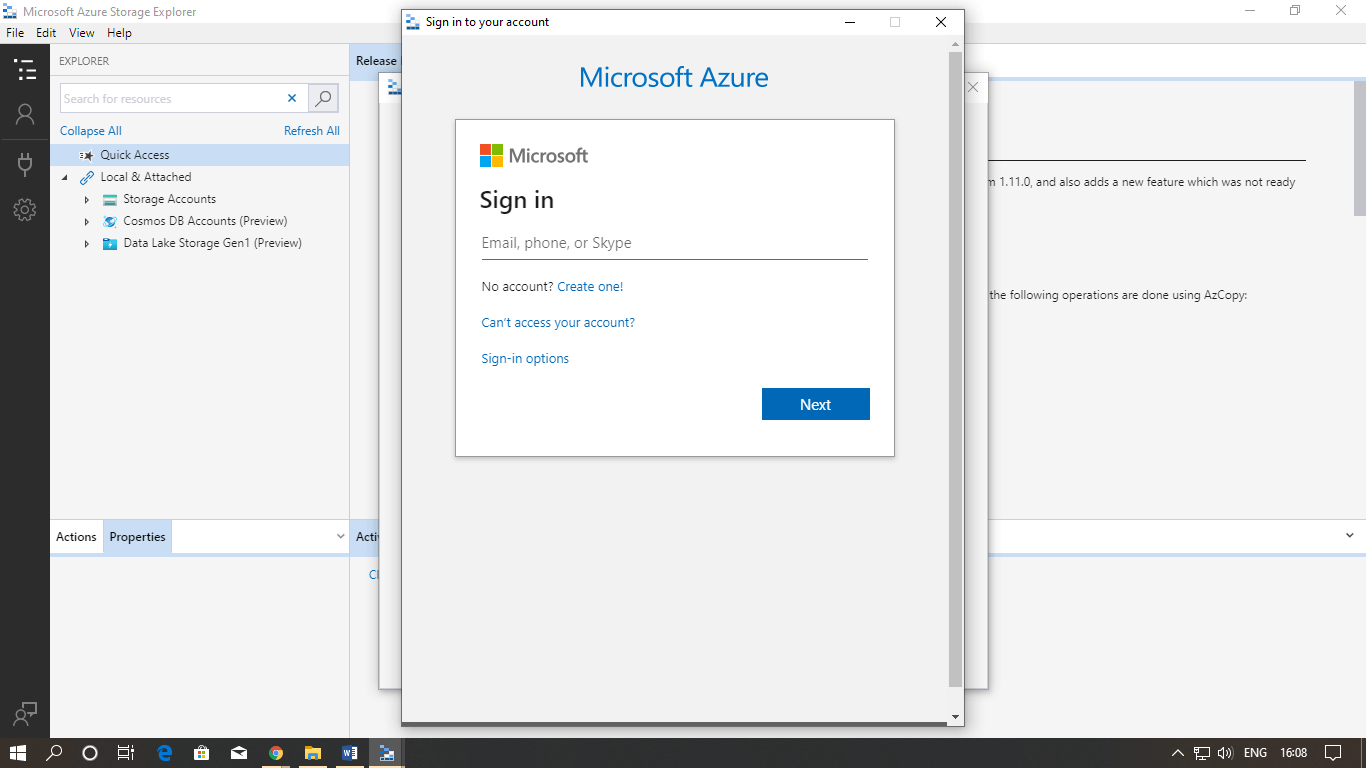The width and height of the screenshot is (1366, 768).
Task: Open the volume control in the system tray
Action: click(x=1225, y=753)
